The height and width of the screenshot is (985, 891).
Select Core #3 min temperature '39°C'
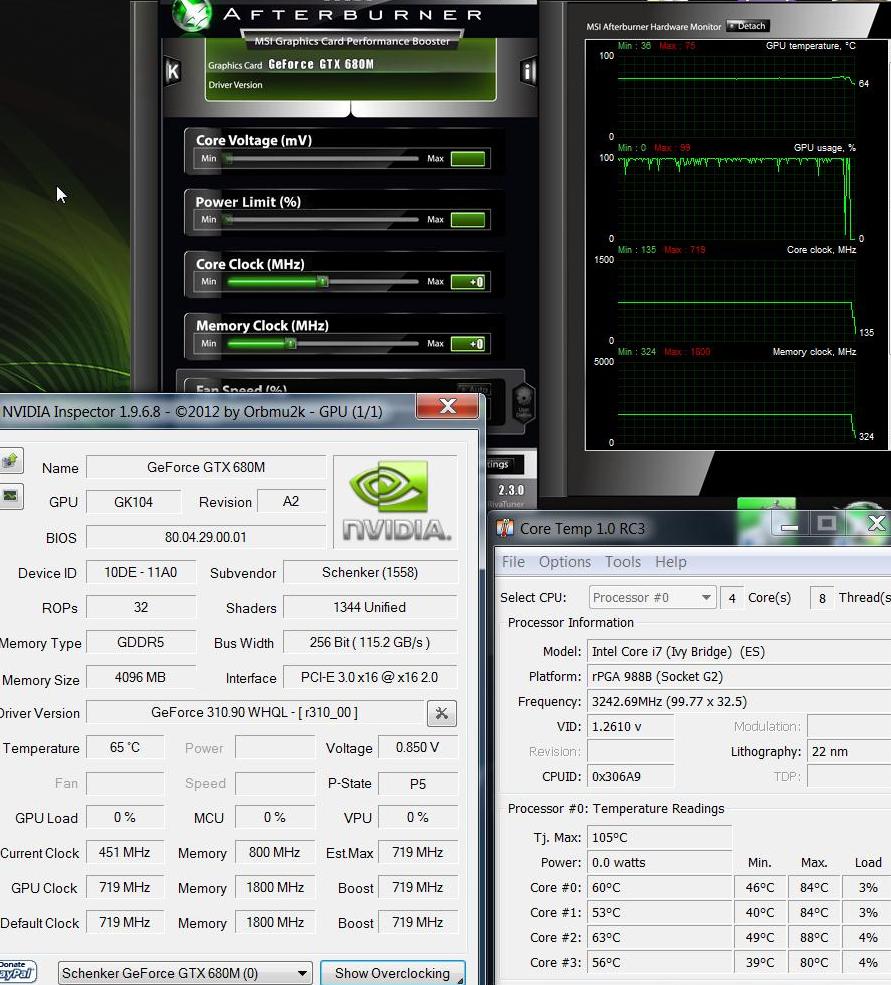[x=760, y=962]
